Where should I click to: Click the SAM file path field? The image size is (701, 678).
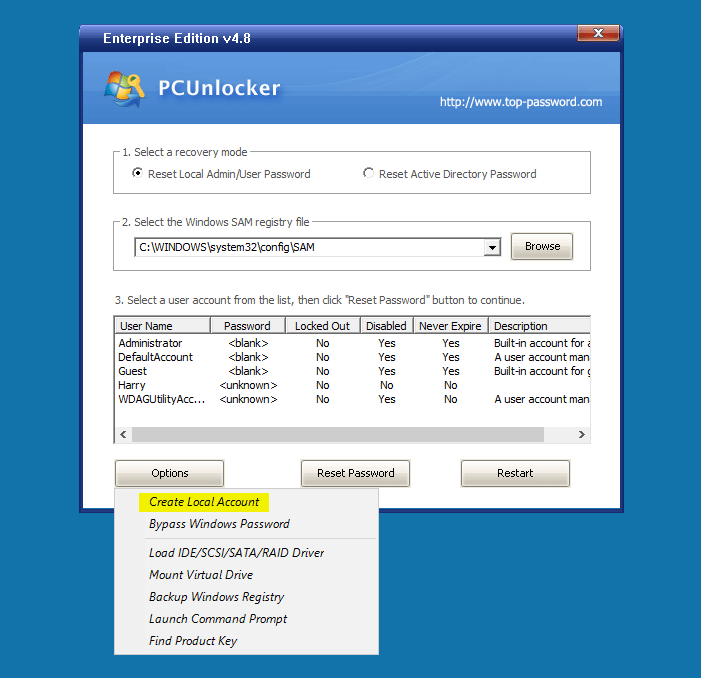[309, 247]
